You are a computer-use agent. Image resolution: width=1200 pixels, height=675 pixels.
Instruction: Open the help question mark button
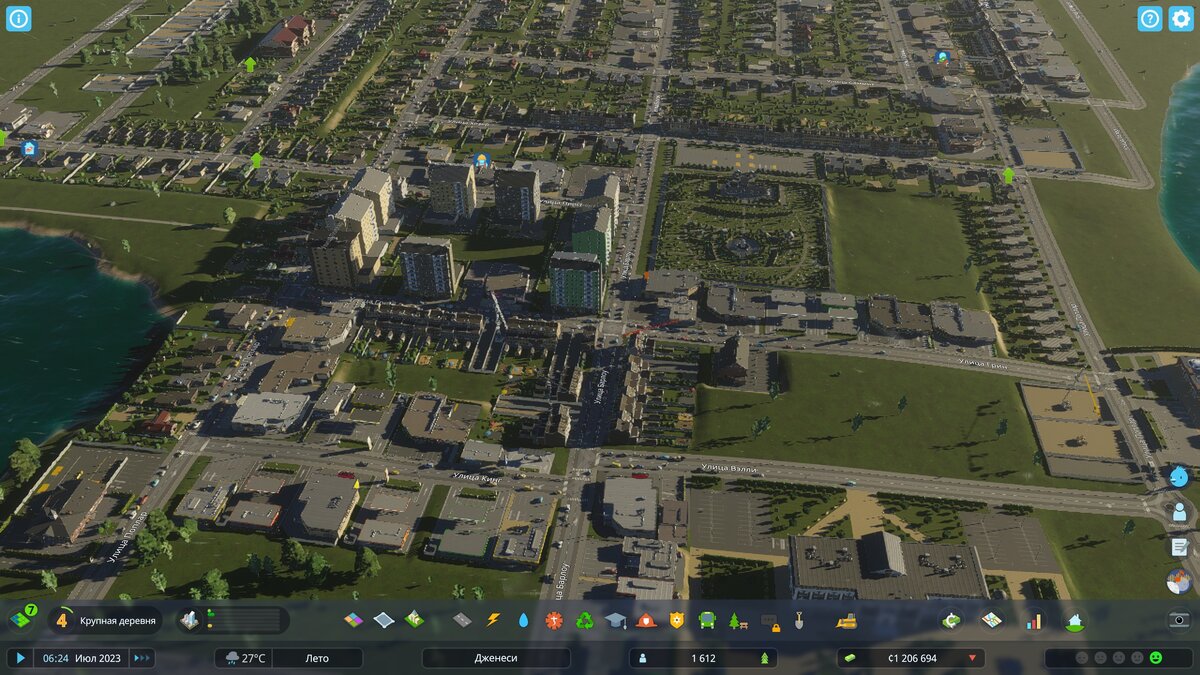[x=1150, y=19]
